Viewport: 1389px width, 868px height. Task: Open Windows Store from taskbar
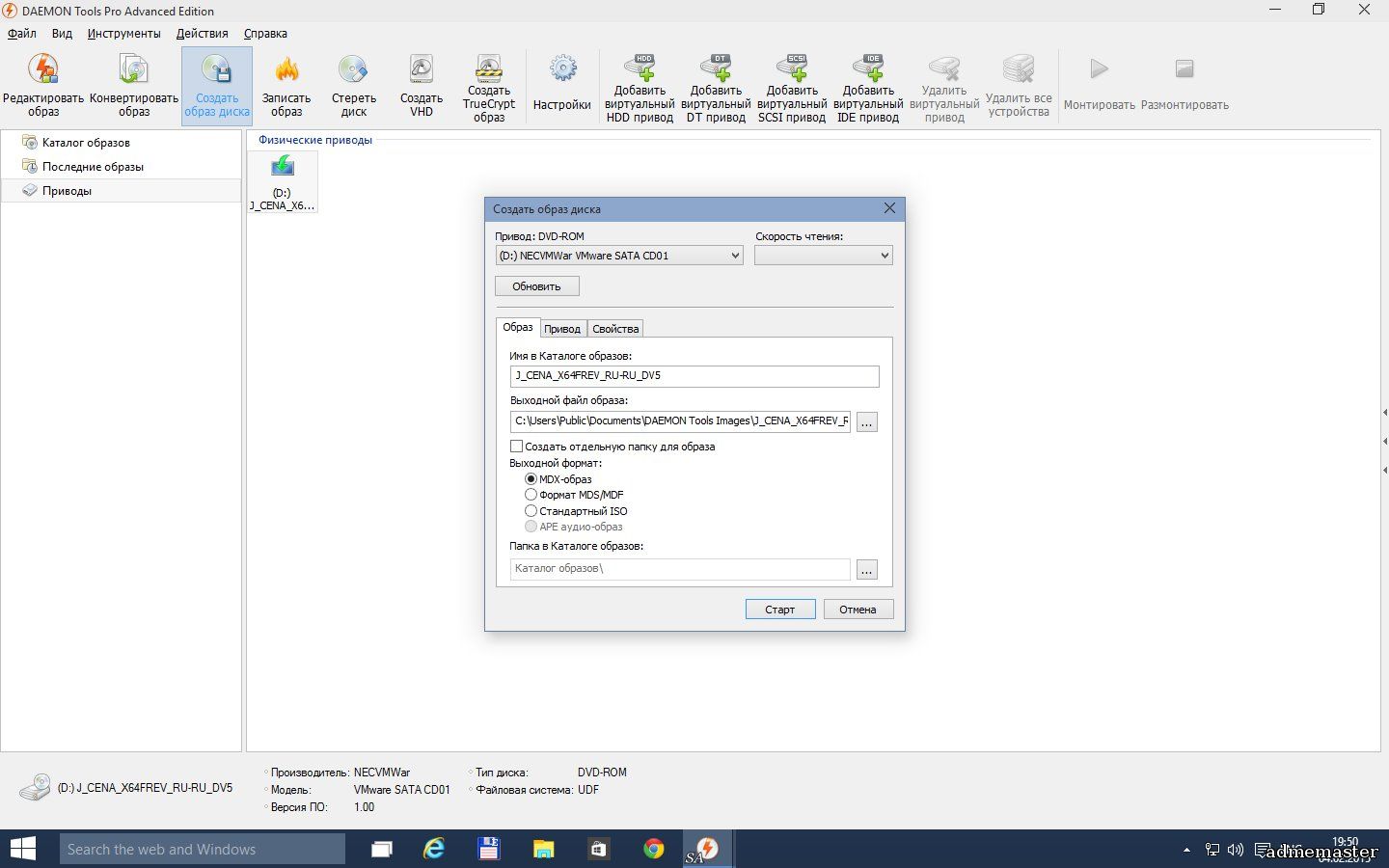[598, 849]
